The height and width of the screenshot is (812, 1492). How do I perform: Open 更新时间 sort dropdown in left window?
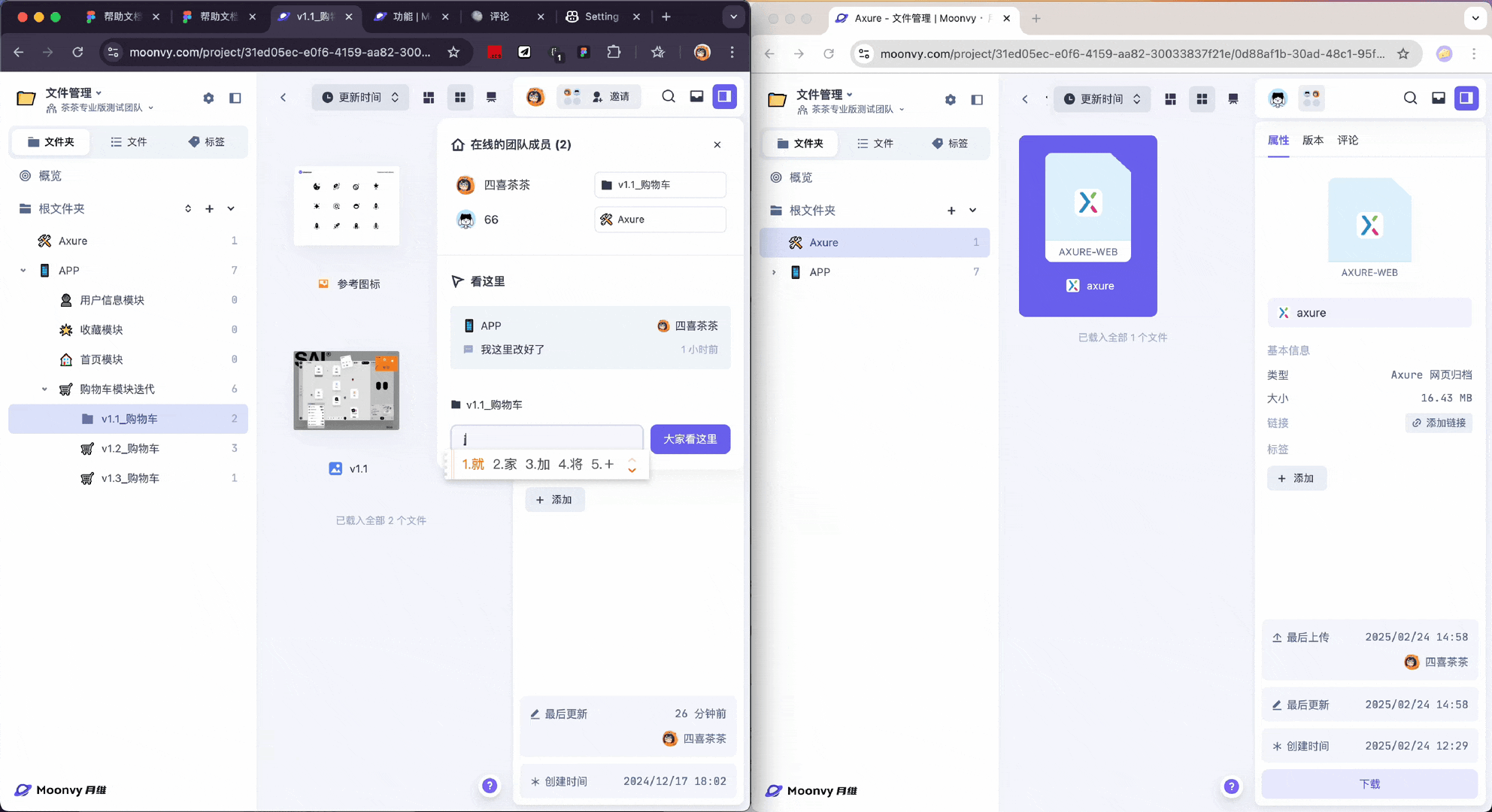pyautogui.click(x=360, y=97)
